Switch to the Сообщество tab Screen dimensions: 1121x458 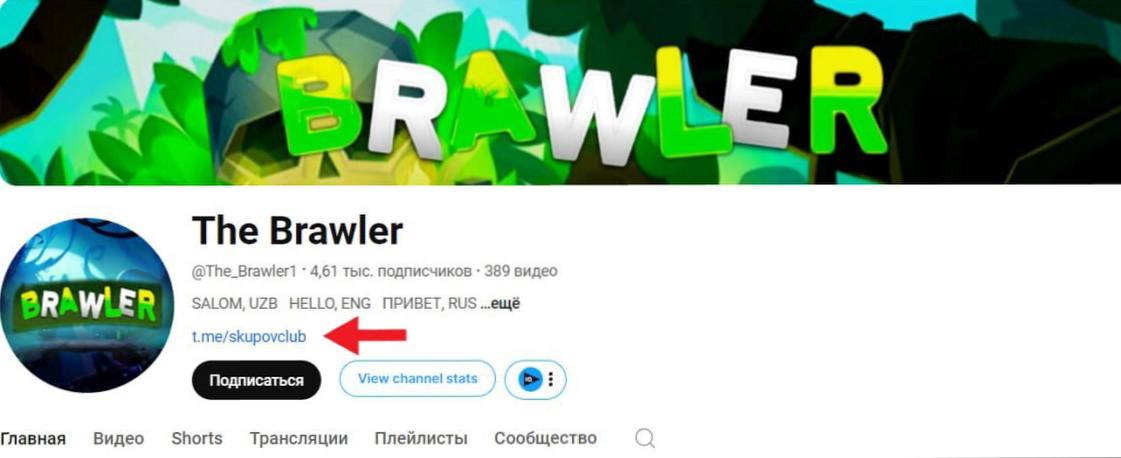[545, 438]
